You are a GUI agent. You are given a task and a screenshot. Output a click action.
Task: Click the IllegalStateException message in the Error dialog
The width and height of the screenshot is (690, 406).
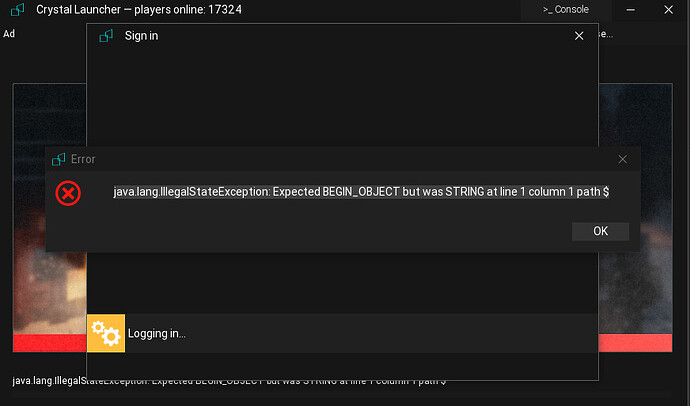tap(361, 192)
